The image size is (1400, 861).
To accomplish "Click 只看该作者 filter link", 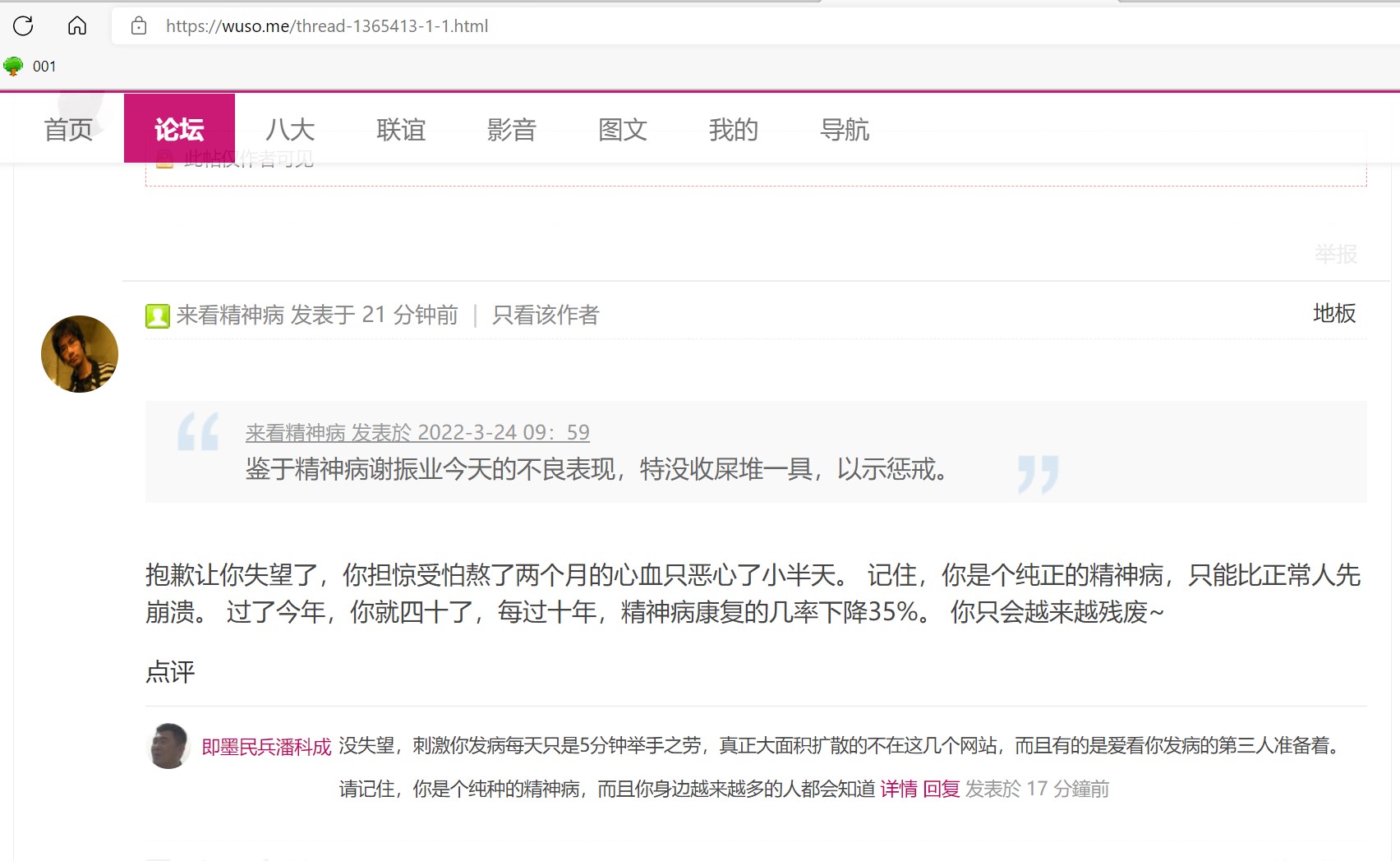I will pyautogui.click(x=546, y=315).
